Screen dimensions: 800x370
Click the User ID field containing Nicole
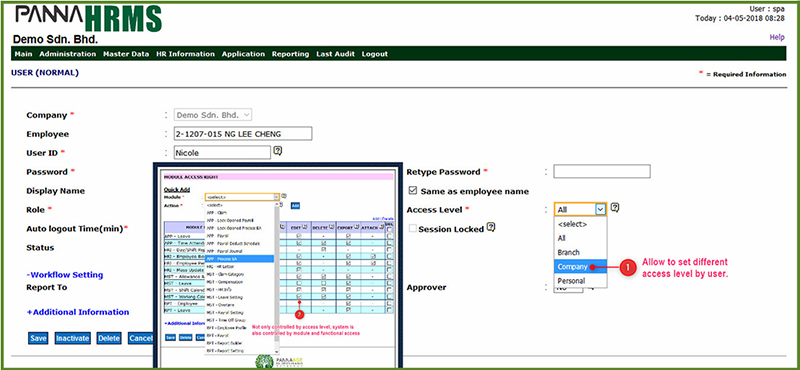pyautogui.click(x=222, y=153)
